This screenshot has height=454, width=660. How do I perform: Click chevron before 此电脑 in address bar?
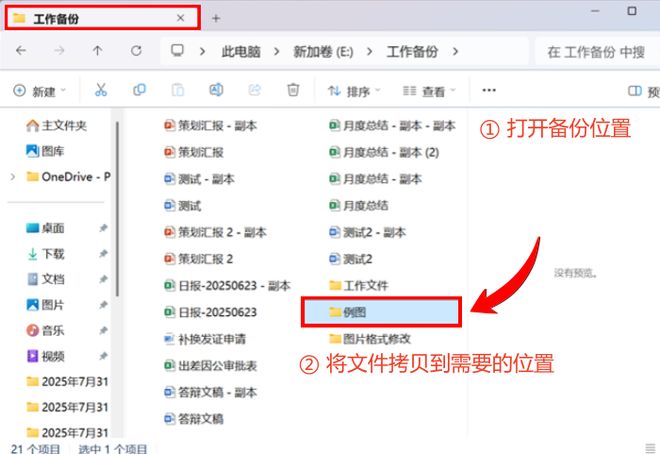pos(202,51)
